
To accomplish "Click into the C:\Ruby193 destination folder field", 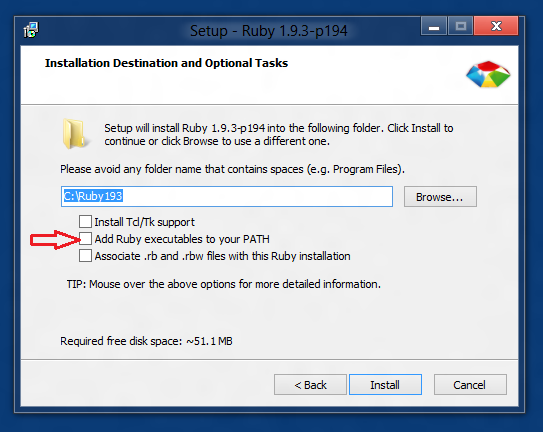I will click(227, 196).
